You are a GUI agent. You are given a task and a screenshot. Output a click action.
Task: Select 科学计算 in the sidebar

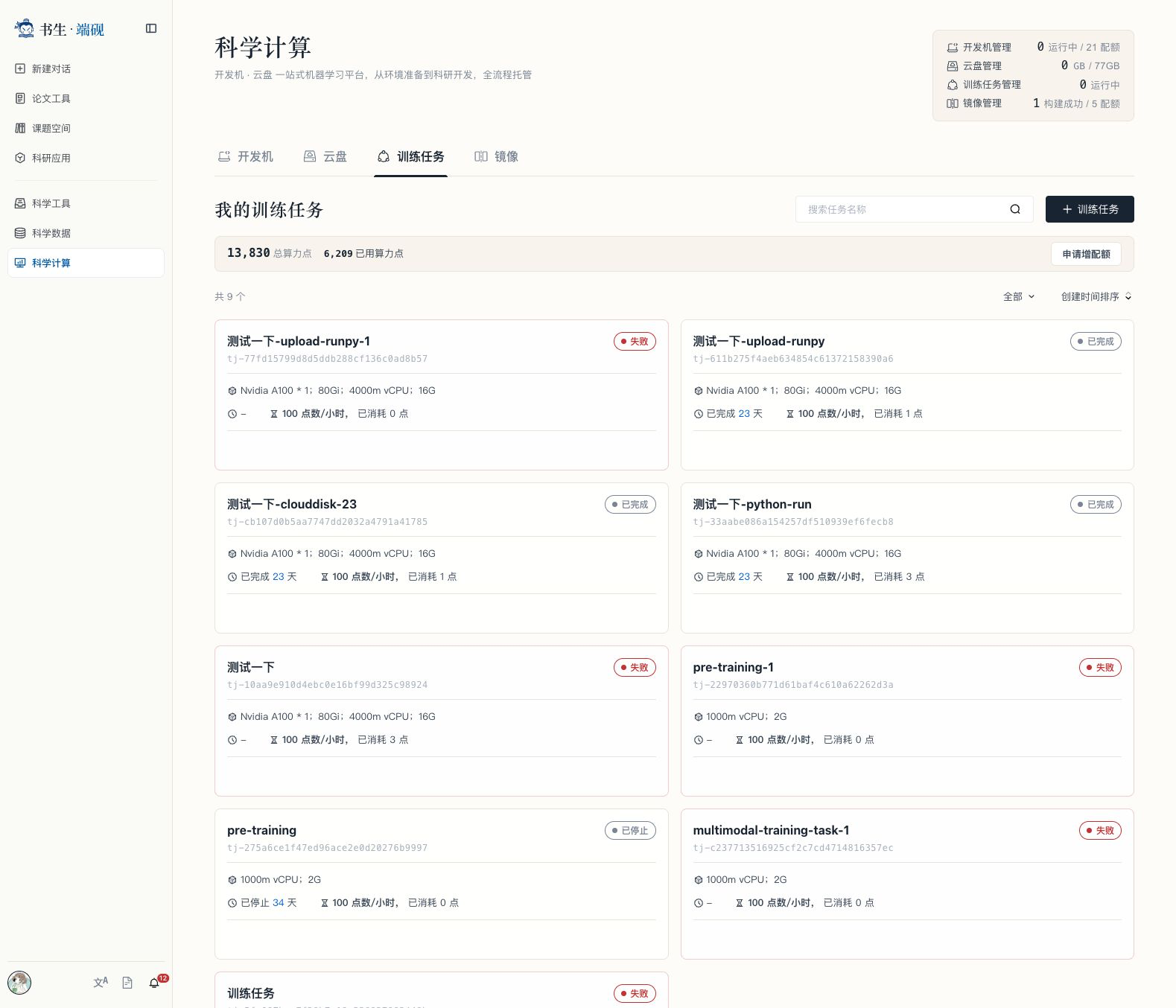[x=86, y=263]
